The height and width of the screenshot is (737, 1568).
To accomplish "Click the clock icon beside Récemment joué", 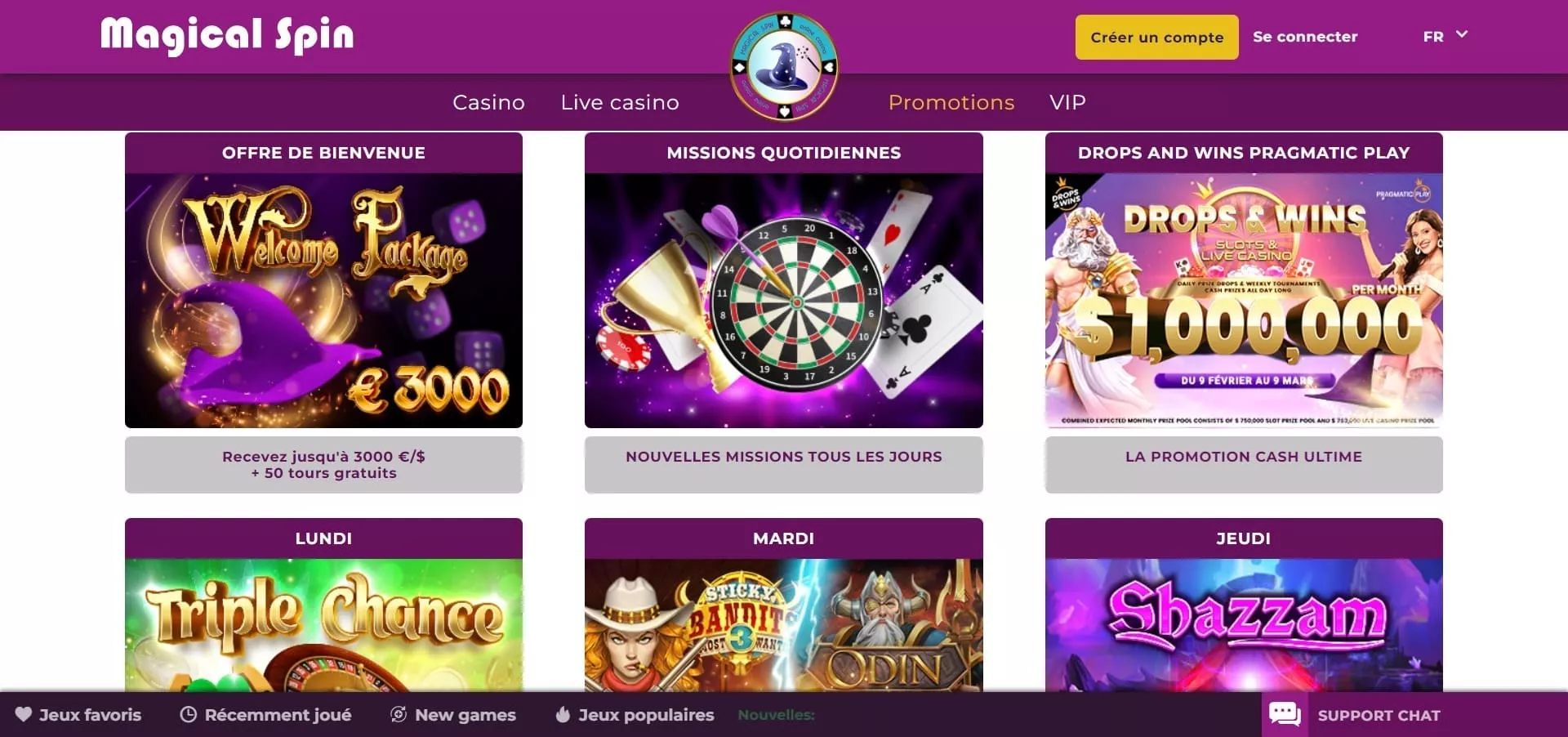I will pyautogui.click(x=188, y=715).
